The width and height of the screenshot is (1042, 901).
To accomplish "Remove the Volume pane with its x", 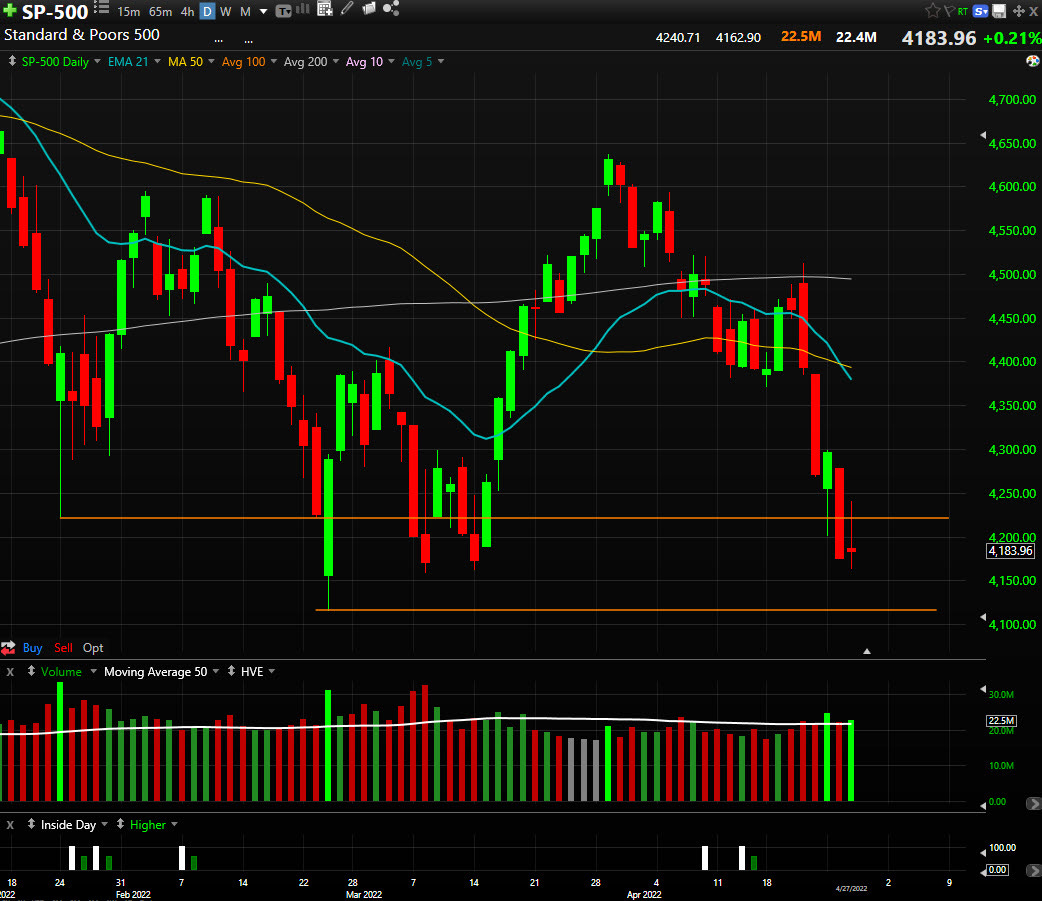I will [x=10, y=672].
